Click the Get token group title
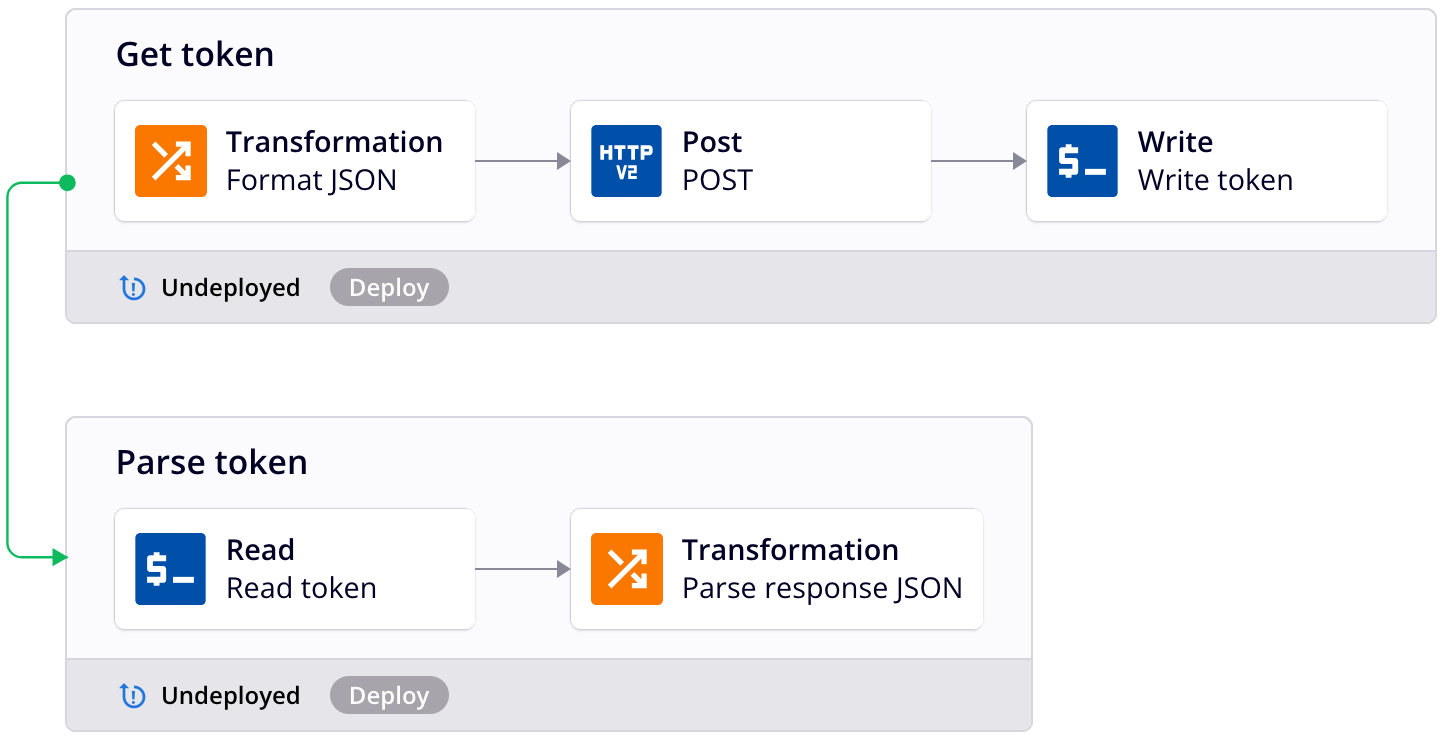The height and width of the screenshot is (740, 1446). click(x=196, y=54)
